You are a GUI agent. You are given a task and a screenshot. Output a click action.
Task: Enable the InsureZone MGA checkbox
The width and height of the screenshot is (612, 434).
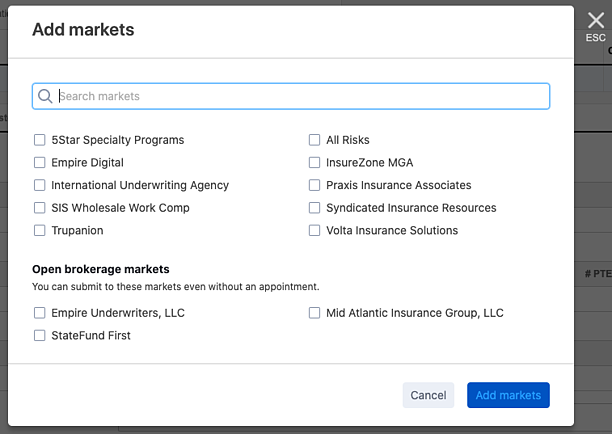point(315,162)
